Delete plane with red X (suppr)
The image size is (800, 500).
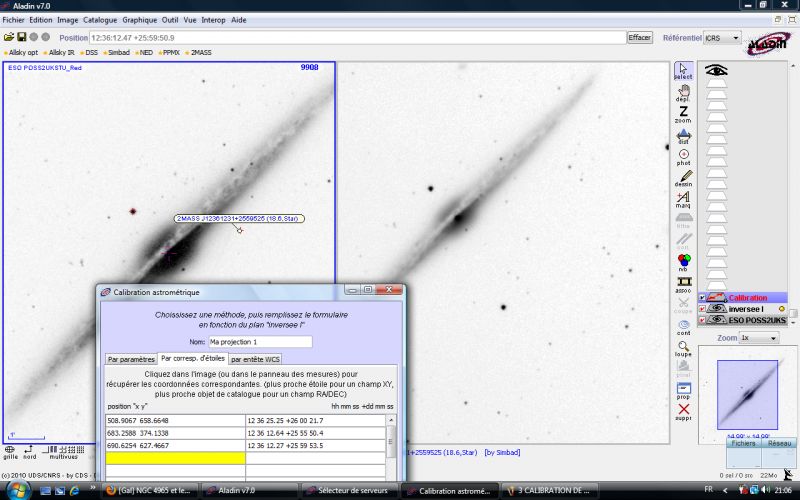tap(684, 412)
